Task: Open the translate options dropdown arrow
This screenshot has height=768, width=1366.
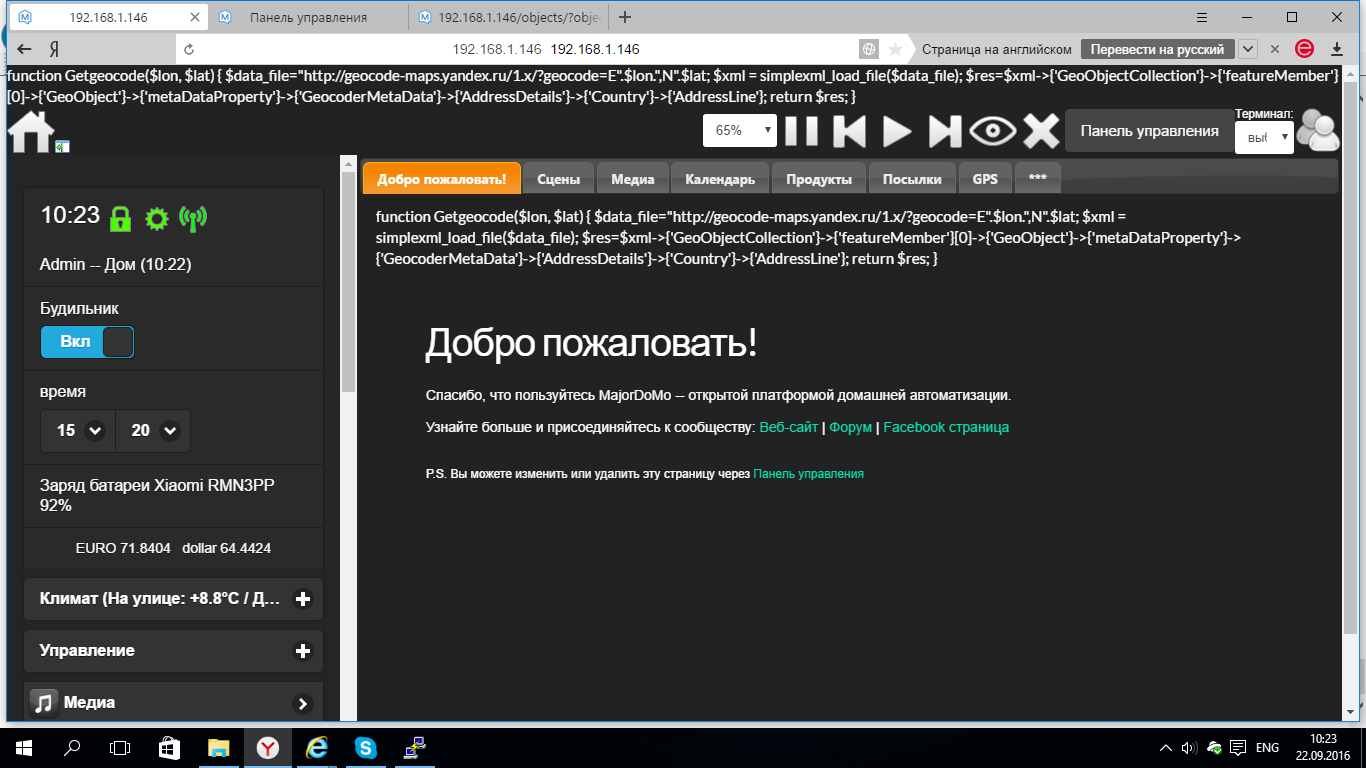Action: click(1247, 49)
